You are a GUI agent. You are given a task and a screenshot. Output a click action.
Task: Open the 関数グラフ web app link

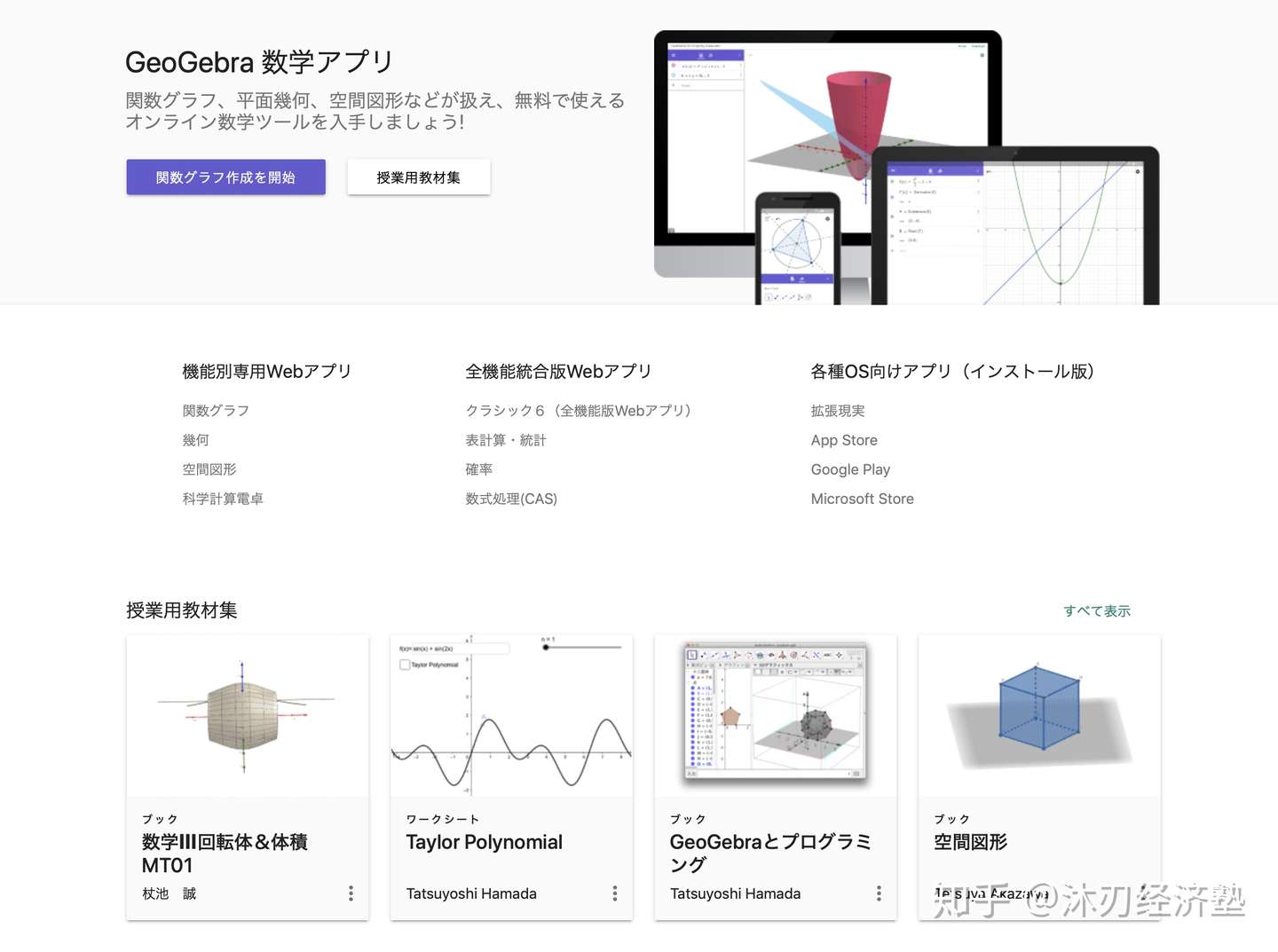(216, 411)
